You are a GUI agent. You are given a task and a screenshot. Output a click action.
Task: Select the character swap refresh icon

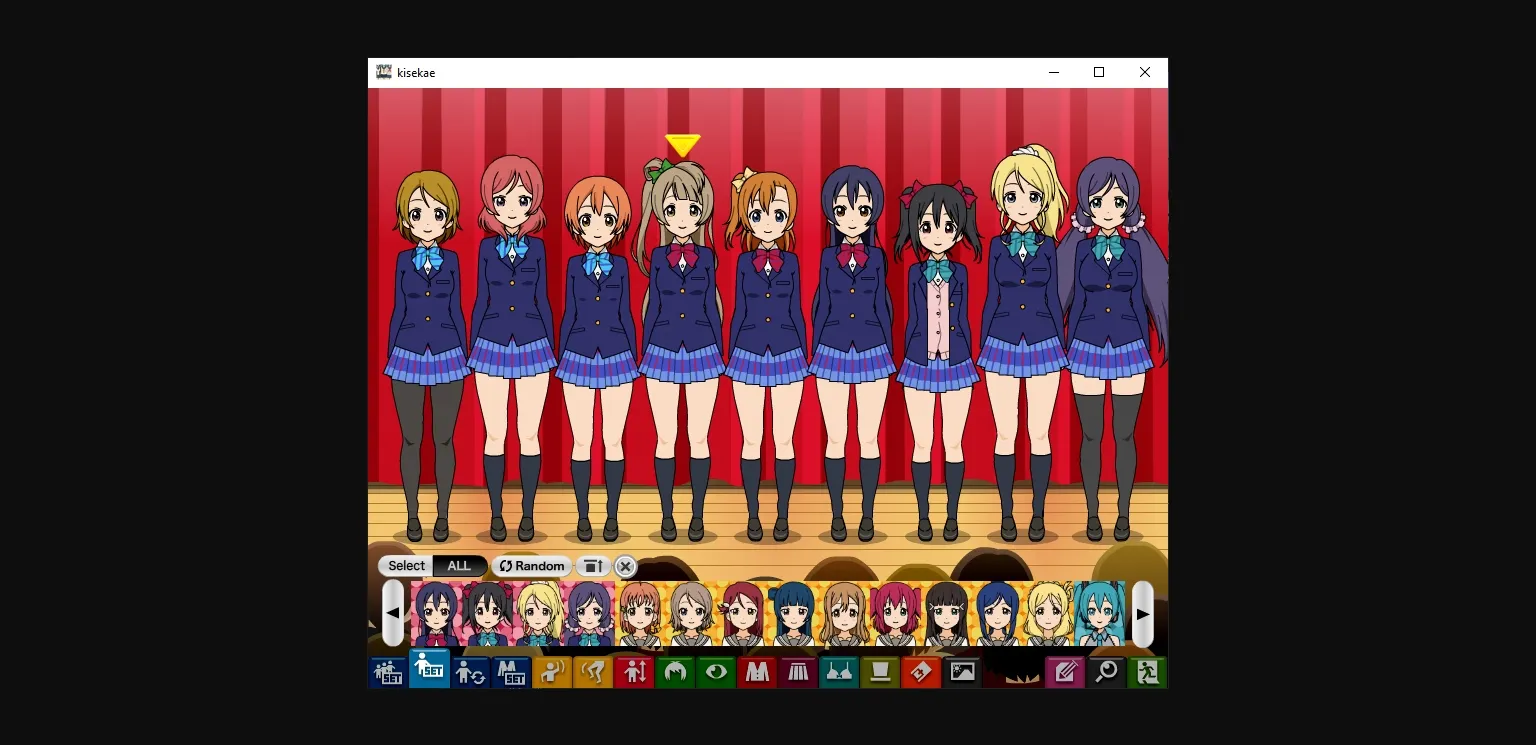click(470, 672)
